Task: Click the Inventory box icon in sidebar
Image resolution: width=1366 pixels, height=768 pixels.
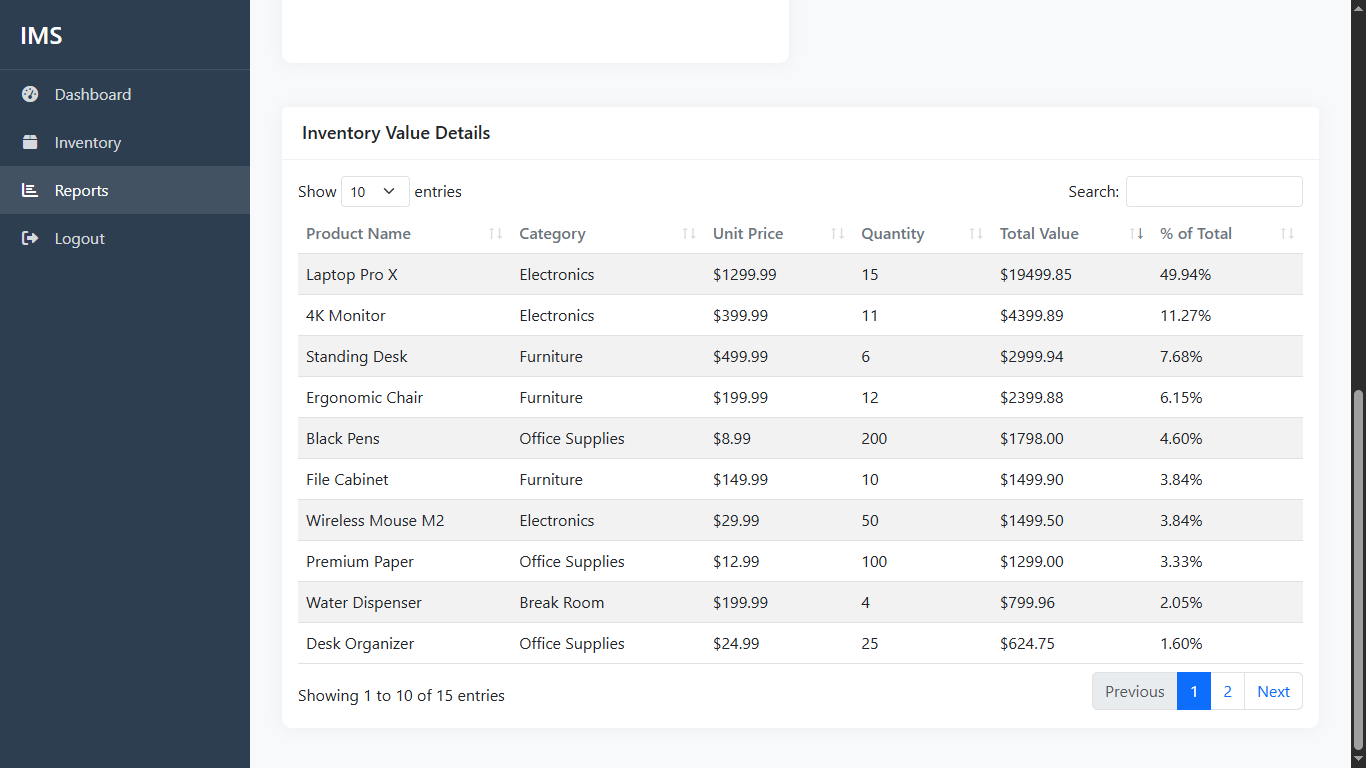Action: tap(30, 142)
